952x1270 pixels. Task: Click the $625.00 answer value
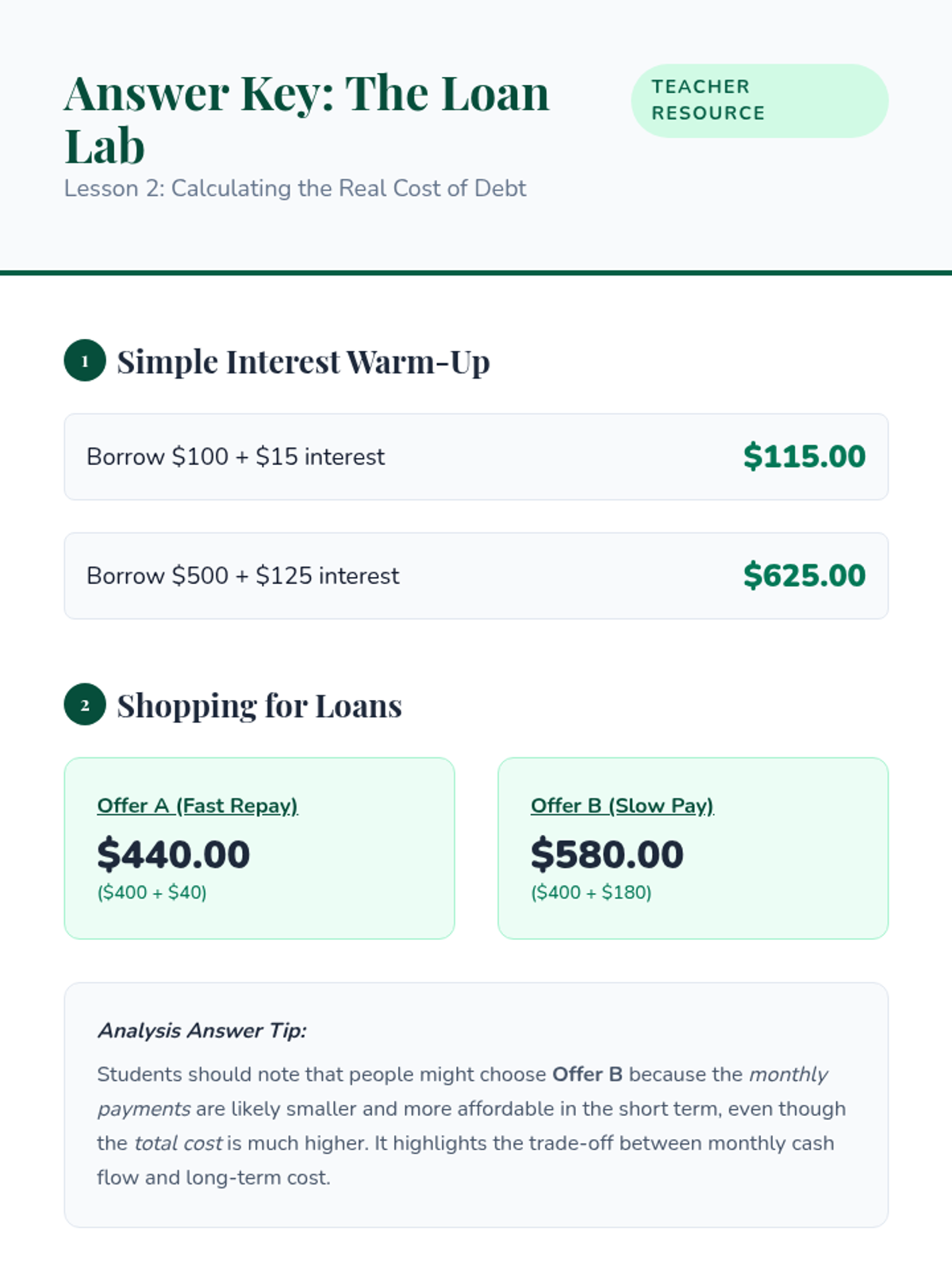804,575
